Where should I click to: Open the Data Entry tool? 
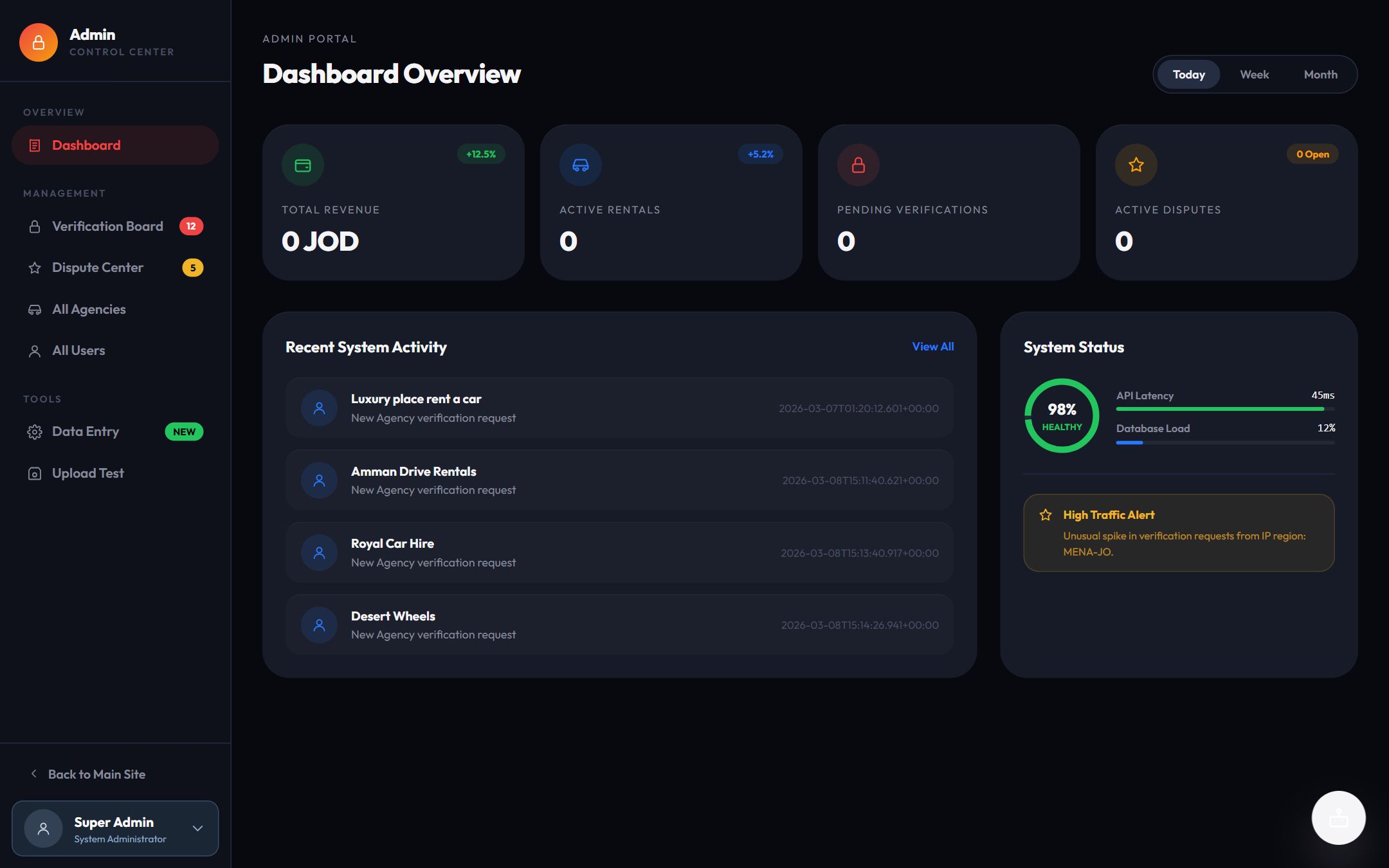click(115, 432)
